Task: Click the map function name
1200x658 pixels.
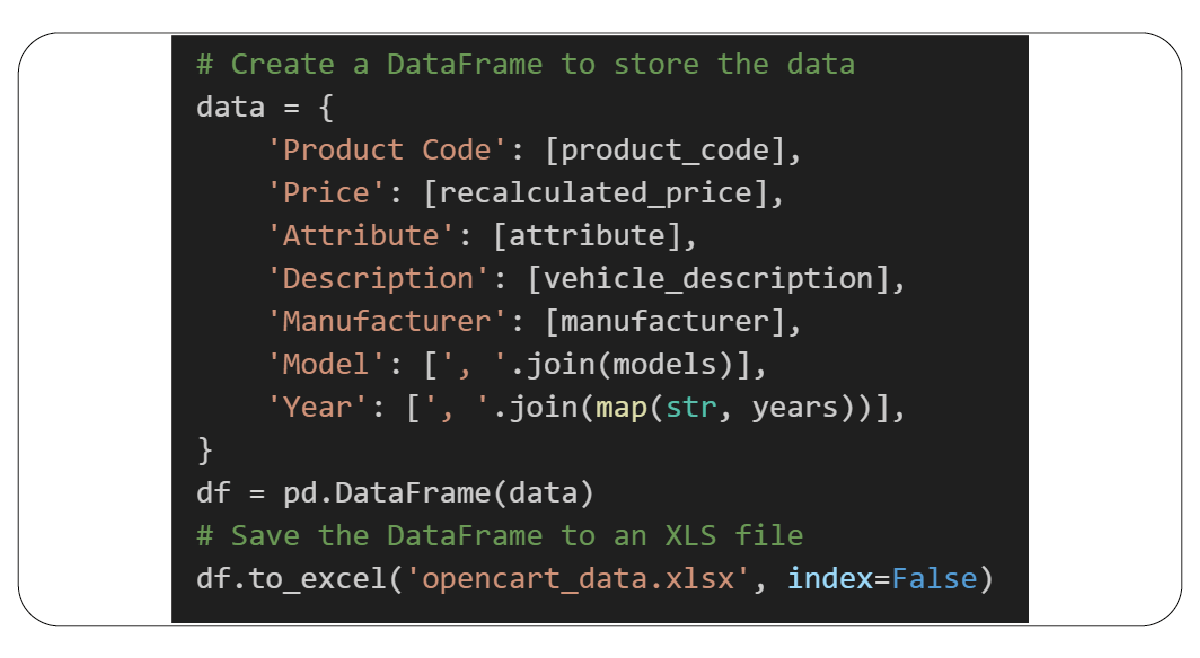Action: (622, 408)
